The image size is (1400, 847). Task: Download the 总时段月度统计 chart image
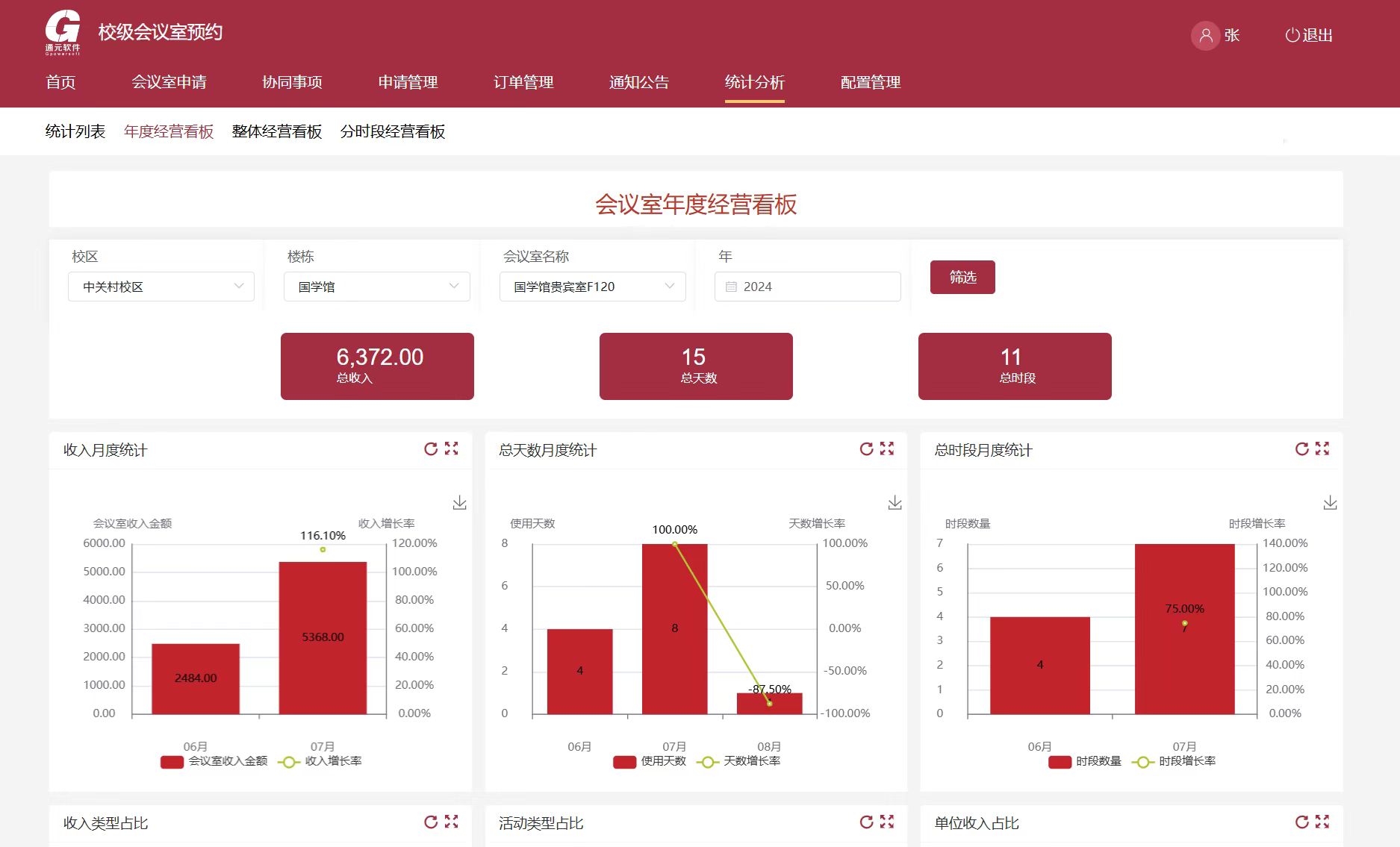1330,502
